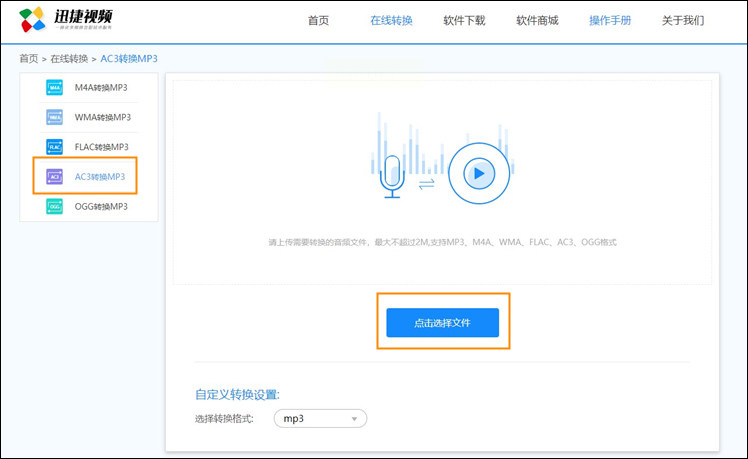Open the 软件下载 navigation menu item

tap(464, 21)
